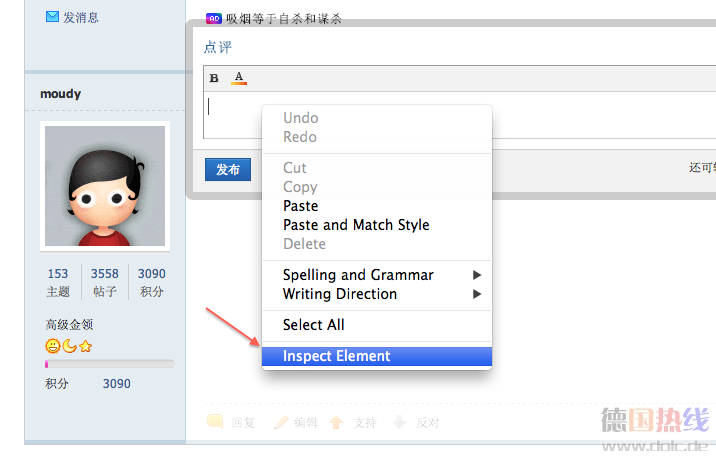Click the oppose down-arrow icon

pyautogui.click(x=399, y=422)
